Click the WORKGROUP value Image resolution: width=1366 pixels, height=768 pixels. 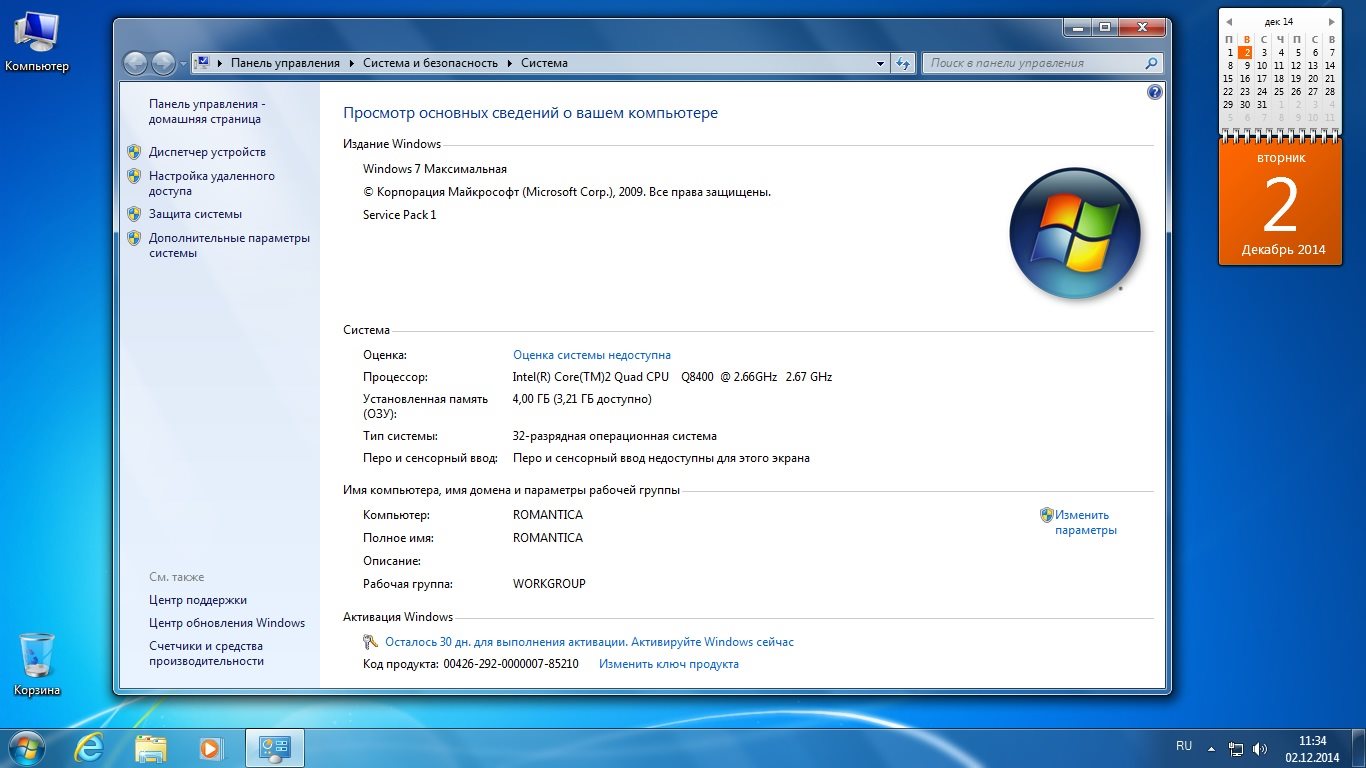click(x=549, y=584)
